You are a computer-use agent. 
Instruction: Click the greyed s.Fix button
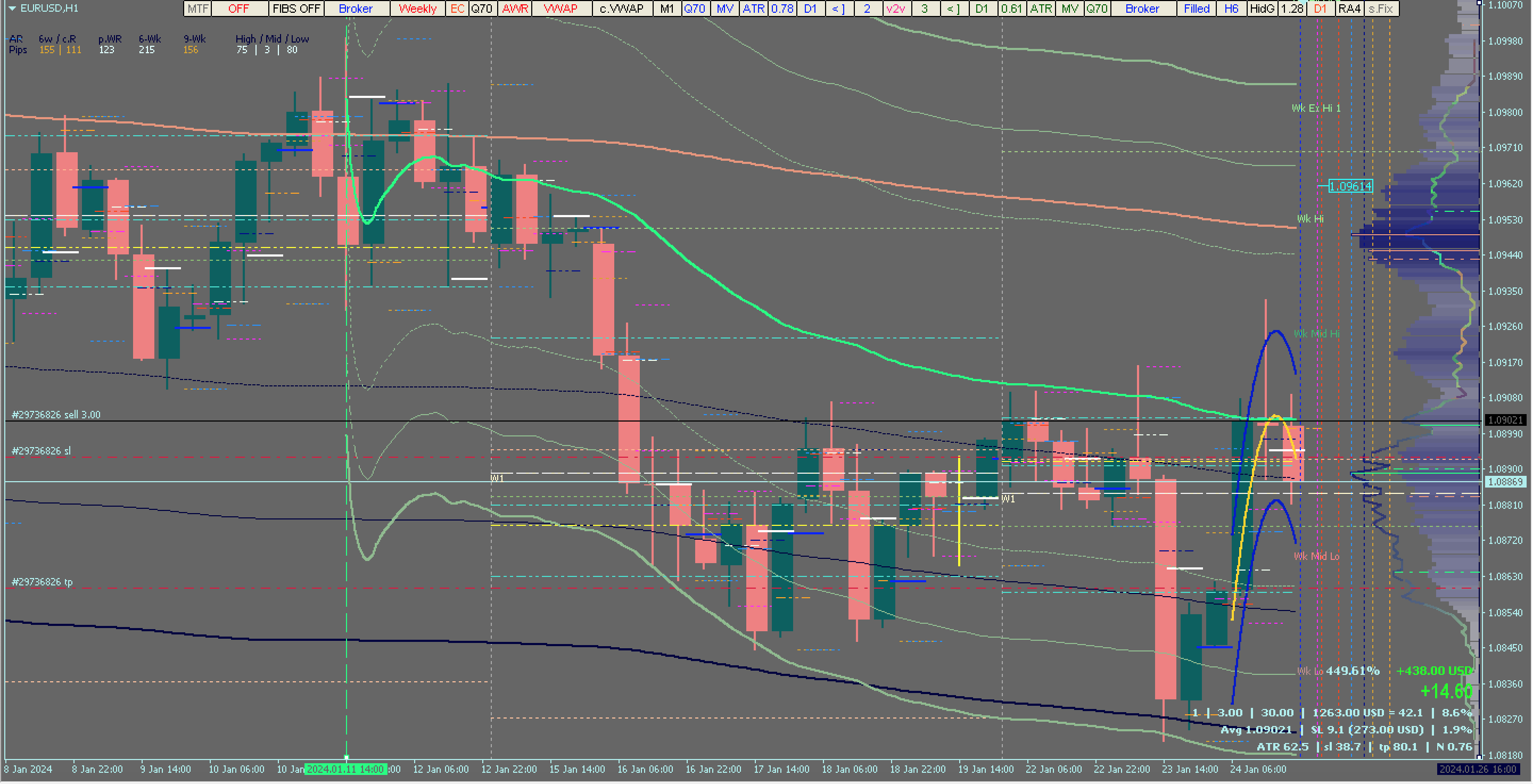tap(1381, 9)
